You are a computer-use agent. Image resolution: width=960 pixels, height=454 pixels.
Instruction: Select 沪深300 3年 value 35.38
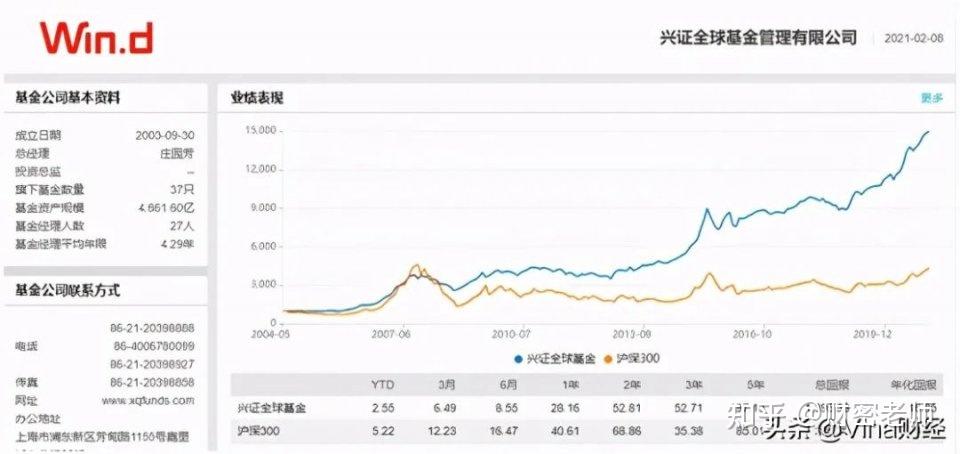point(689,431)
